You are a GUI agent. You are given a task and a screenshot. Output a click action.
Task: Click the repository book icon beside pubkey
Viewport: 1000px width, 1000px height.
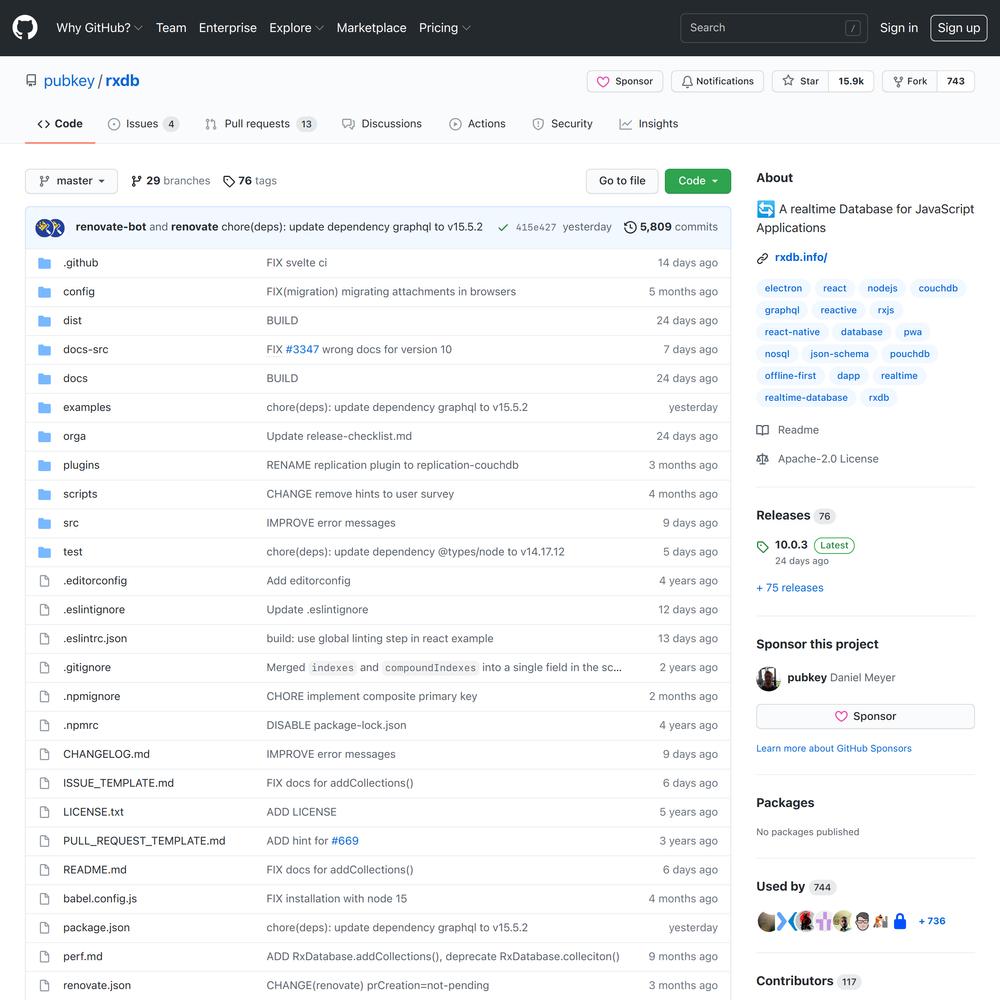(x=31, y=80)
